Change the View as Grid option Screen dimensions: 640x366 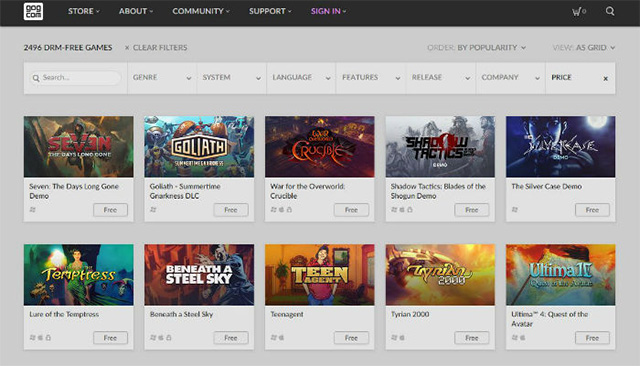tap(584, 48)
